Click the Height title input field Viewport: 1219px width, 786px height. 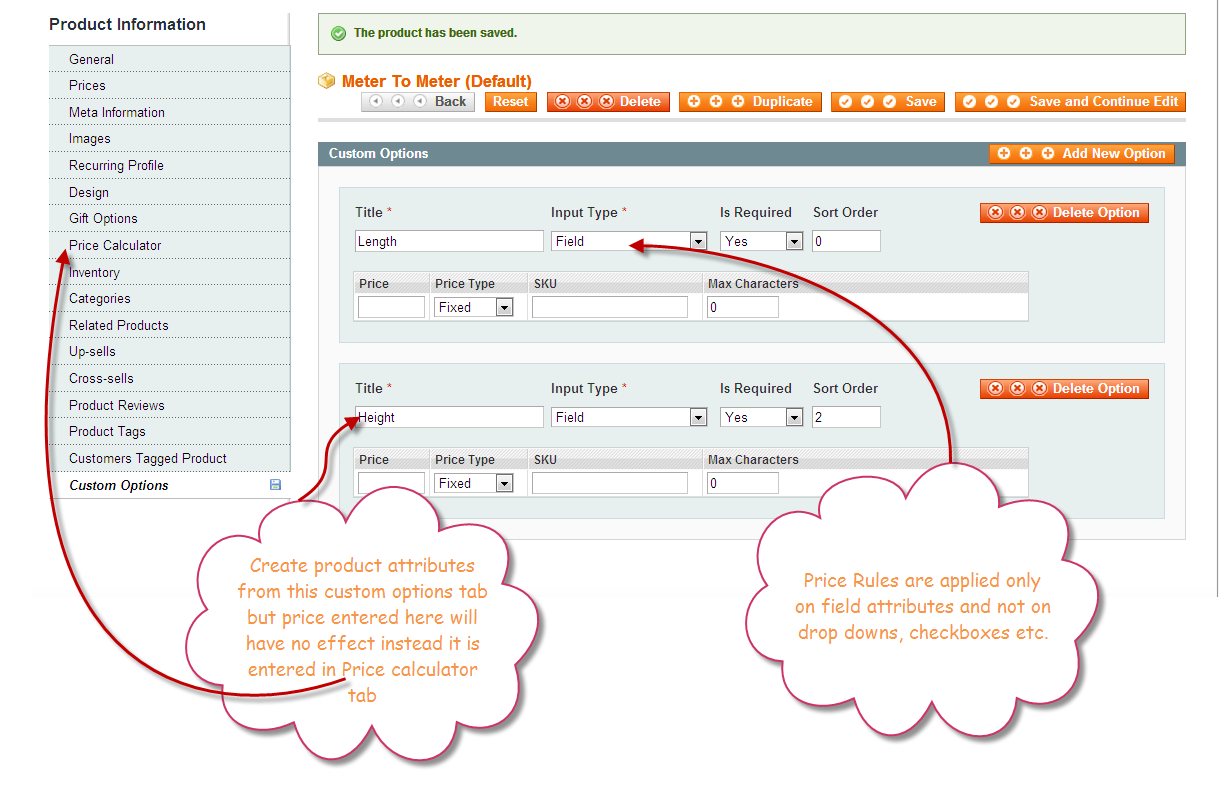coord(449,417)
